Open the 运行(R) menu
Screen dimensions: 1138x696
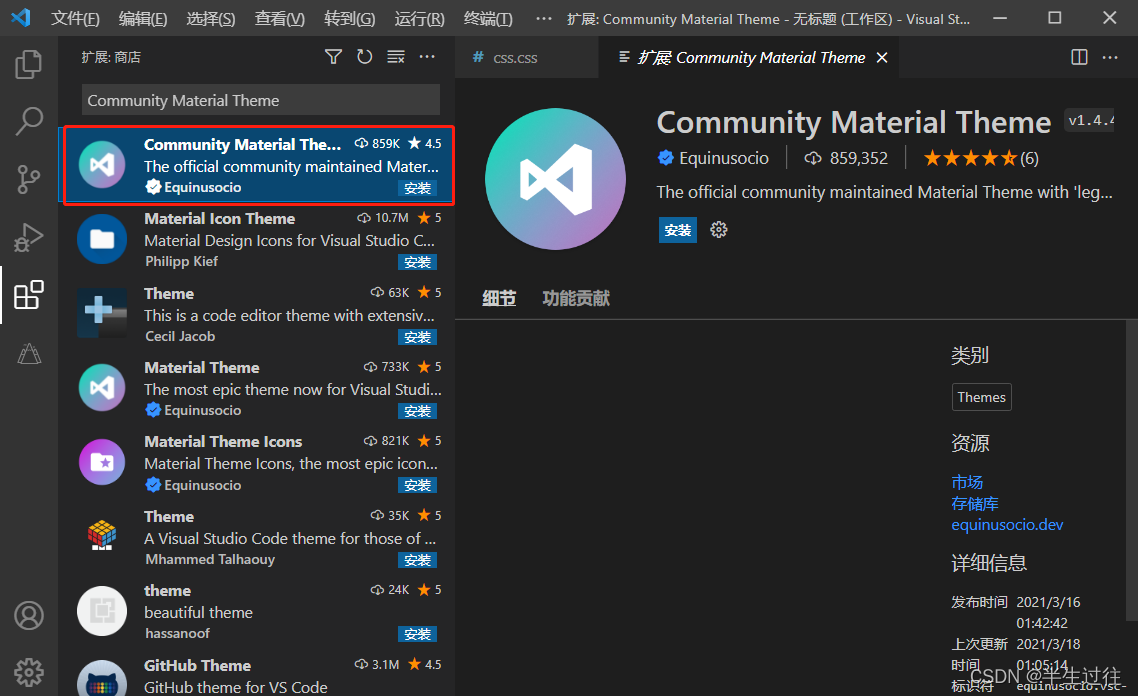[x=419, y=18]
